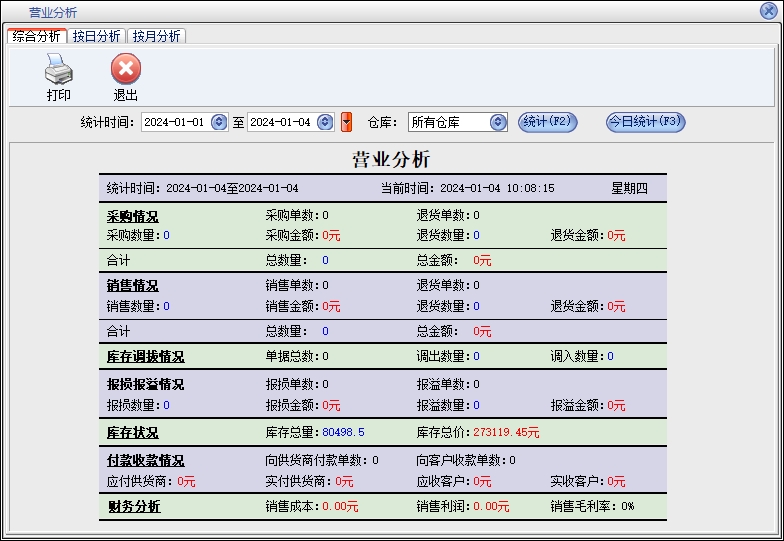
Task: Open the 所有仓库 warehouse dropdown
Action: (x=498, y=122)
